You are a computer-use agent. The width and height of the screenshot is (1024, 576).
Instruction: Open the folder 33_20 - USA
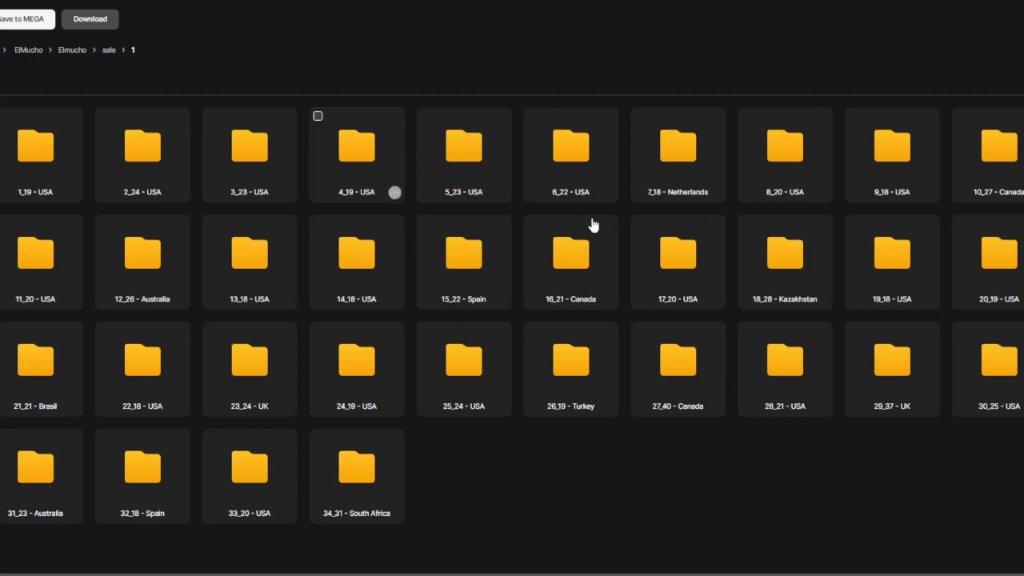(x=249, y=476)
